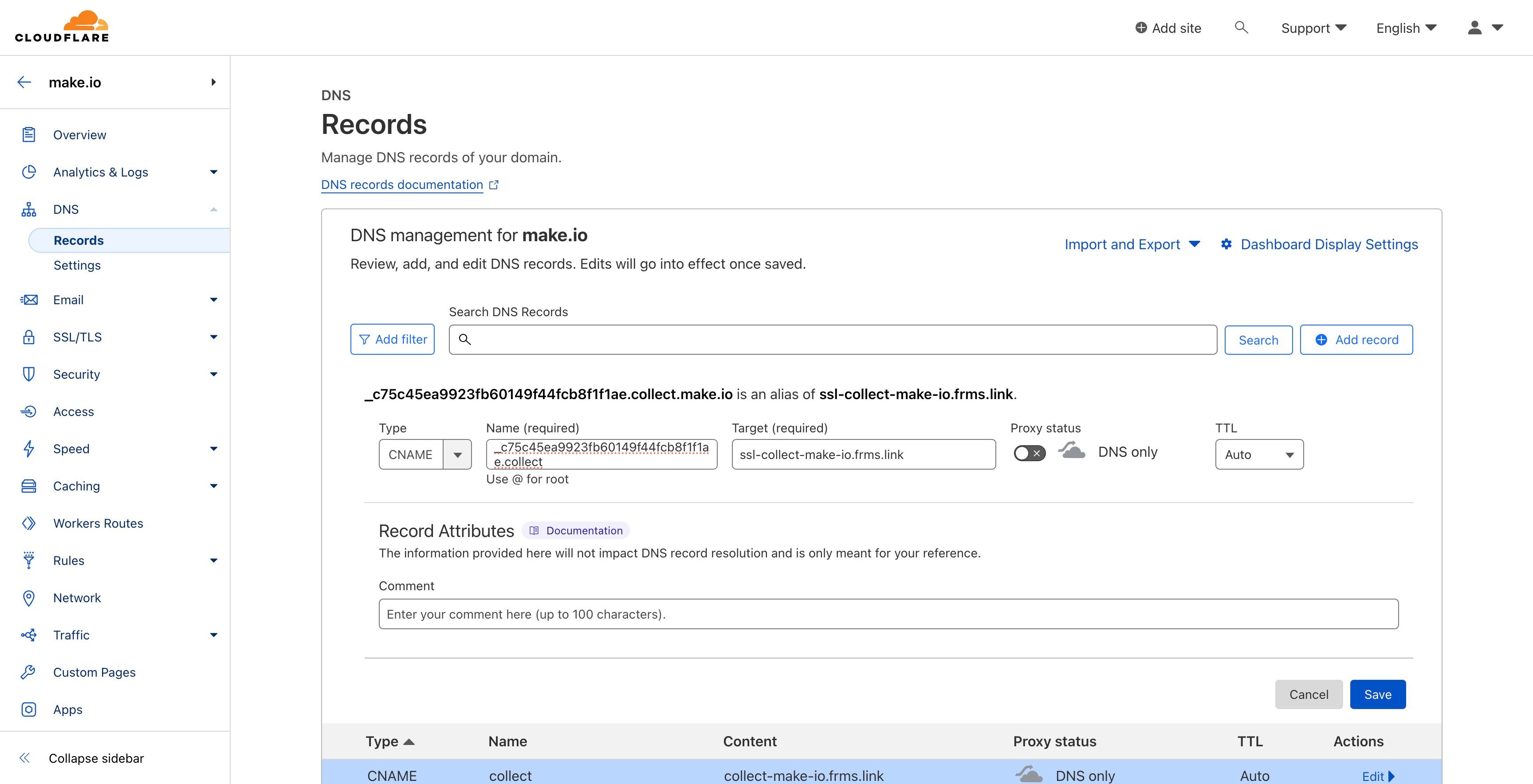The height and width of the screenshot is (784, 1533).
Task: Expand the SSL/TLS section arrow
Action: [214, 337]
